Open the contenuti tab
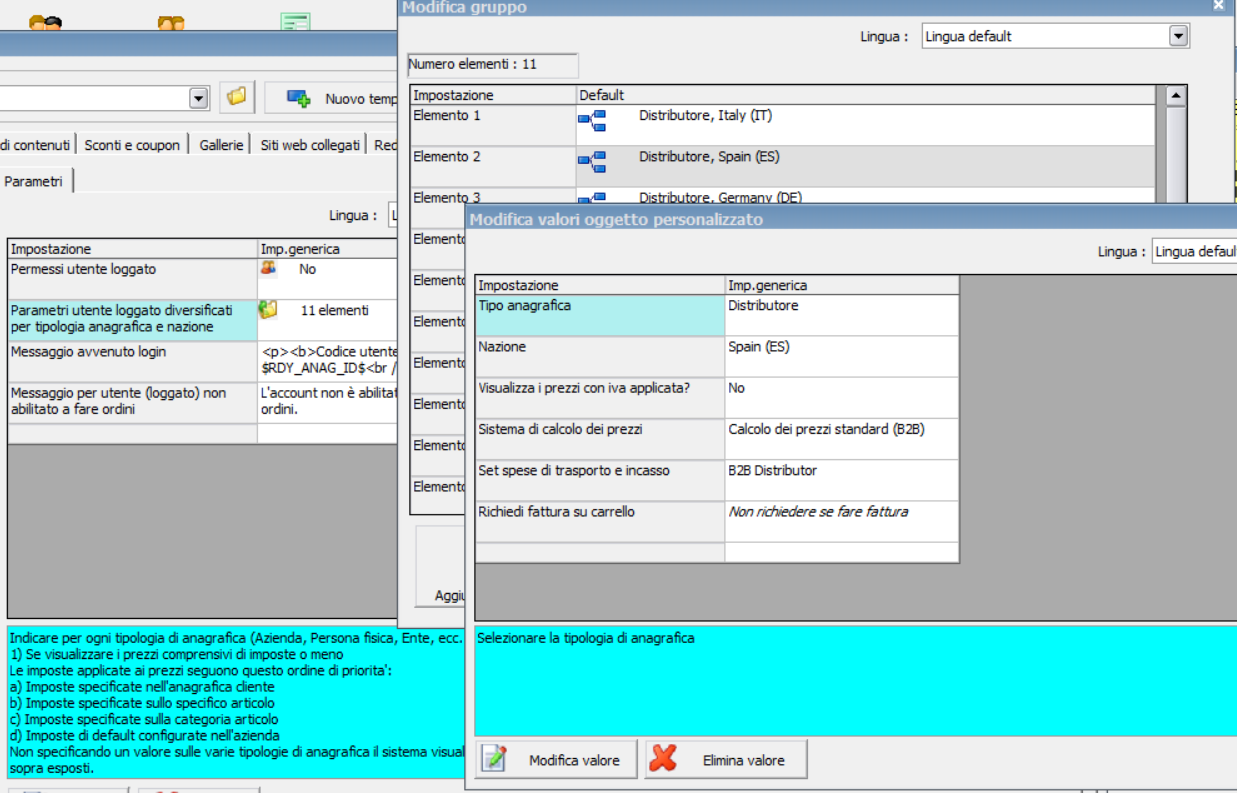1237x793 pixels. (x=35, y=145)
